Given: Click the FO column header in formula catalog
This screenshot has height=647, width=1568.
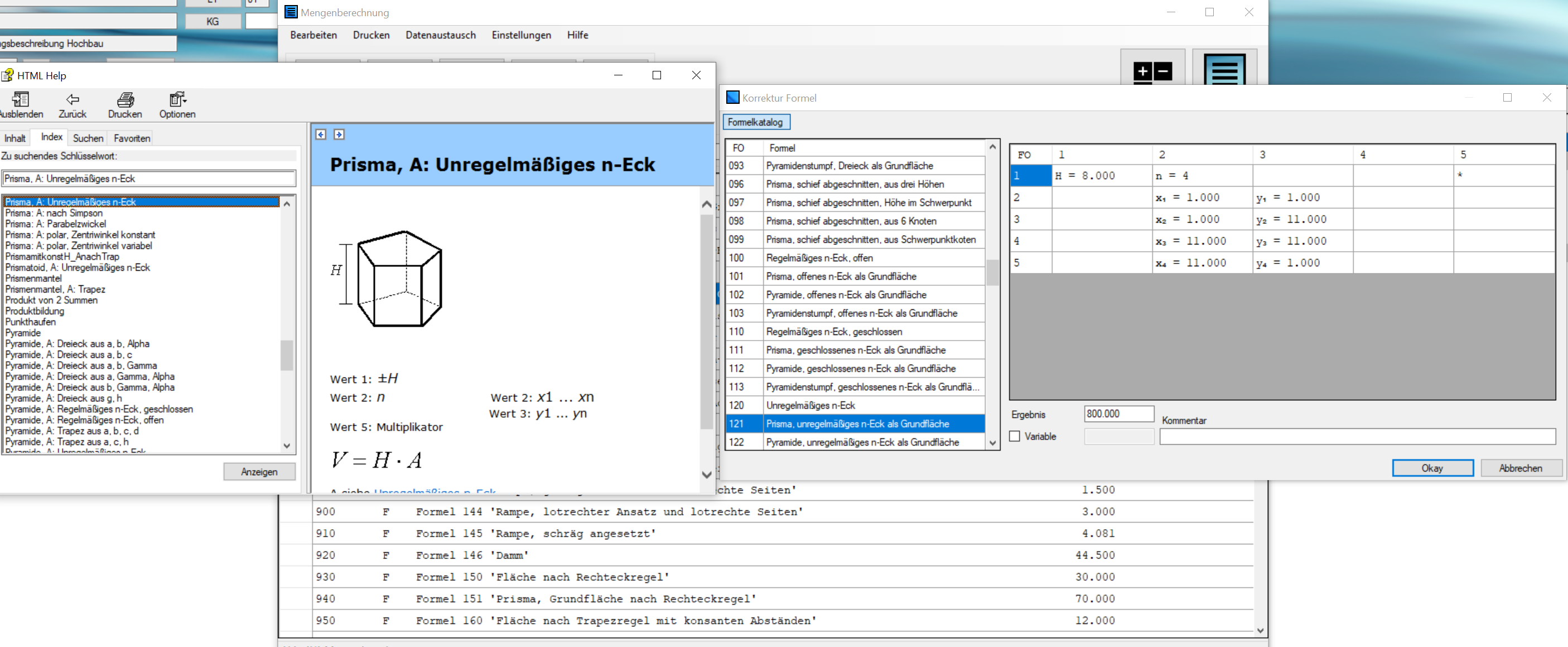Looking at the screenshot, I should click(745, 148).
